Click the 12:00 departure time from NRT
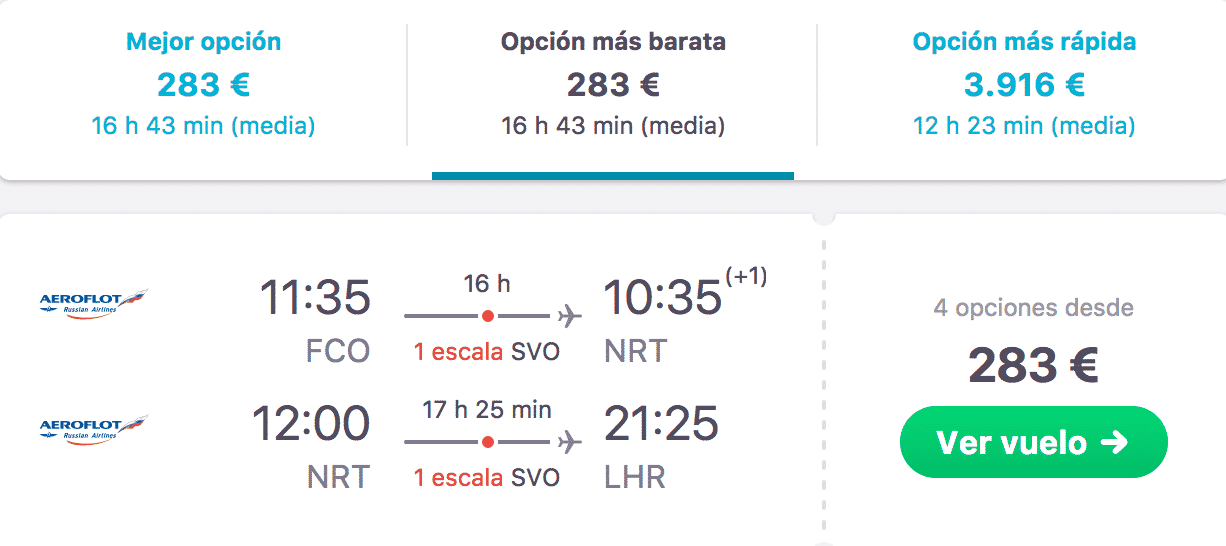This screenshot has height=546, width=1226. [311, 424]
